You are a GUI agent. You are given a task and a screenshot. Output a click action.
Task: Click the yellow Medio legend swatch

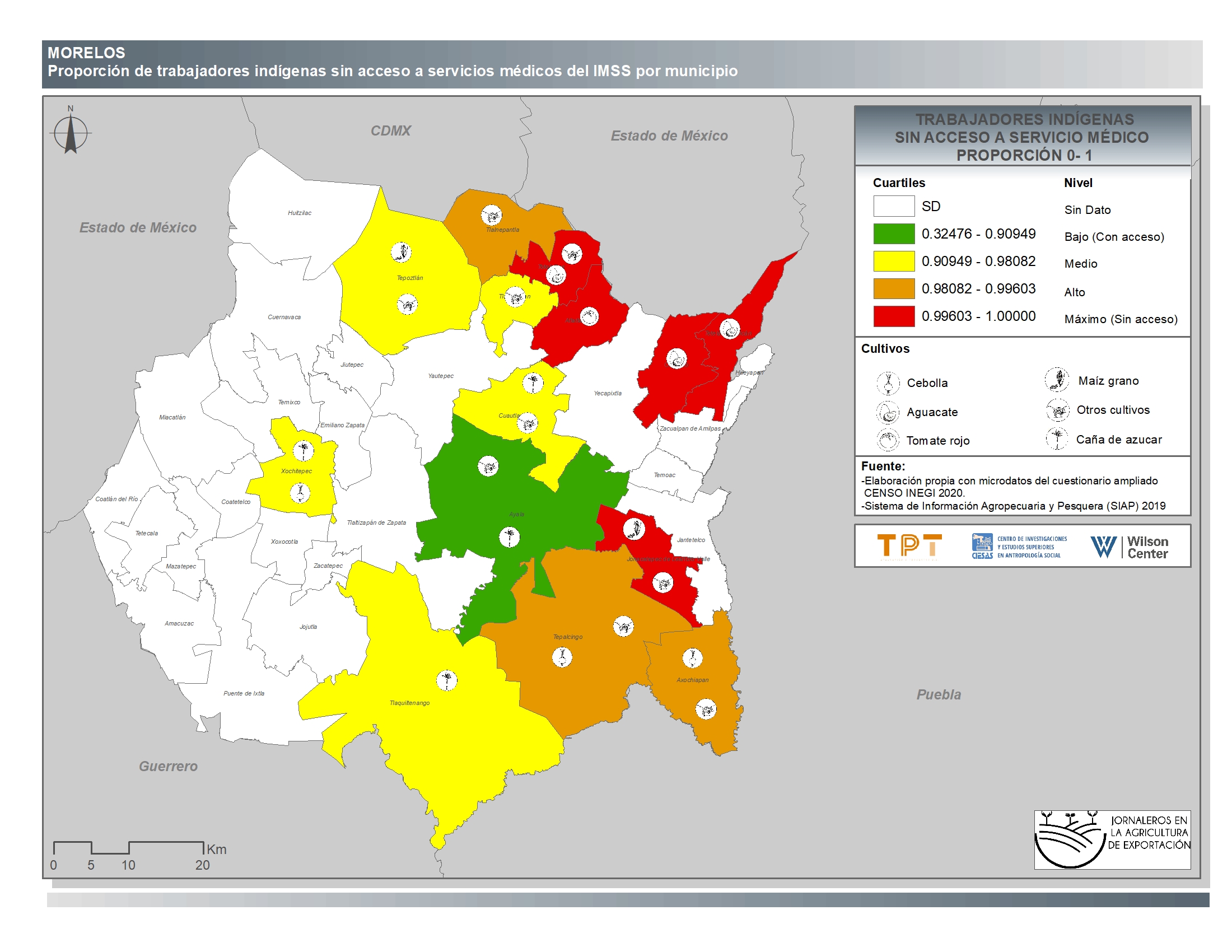(x=894, y=261)
